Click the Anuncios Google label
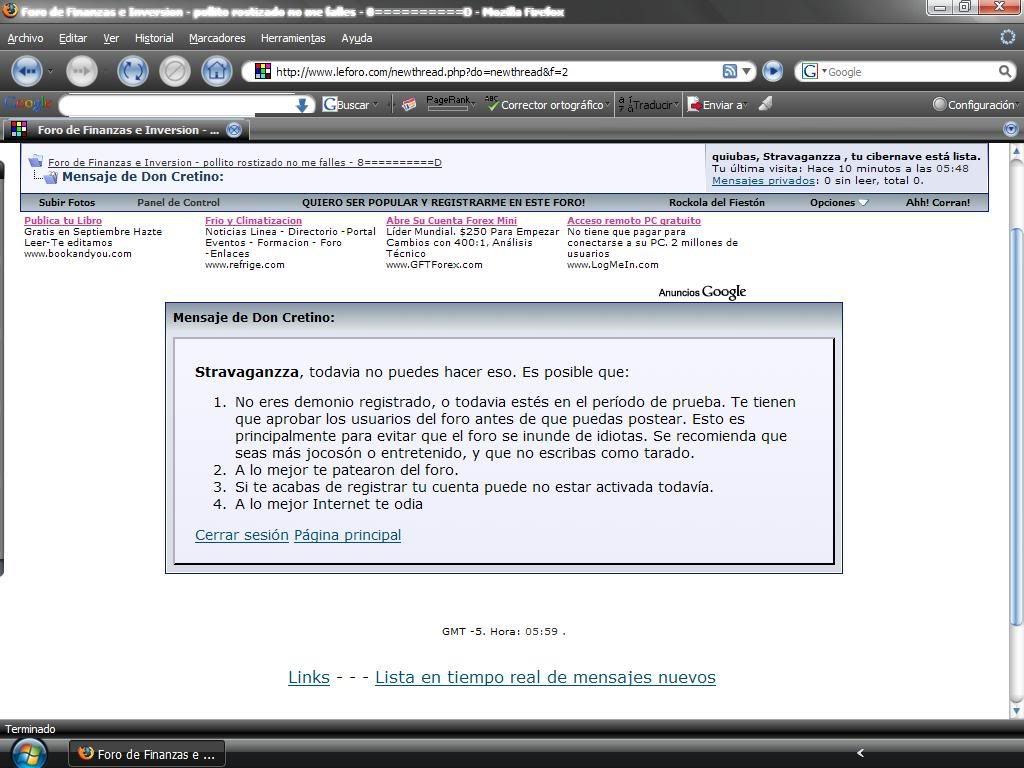 click(x=702, y=292)
